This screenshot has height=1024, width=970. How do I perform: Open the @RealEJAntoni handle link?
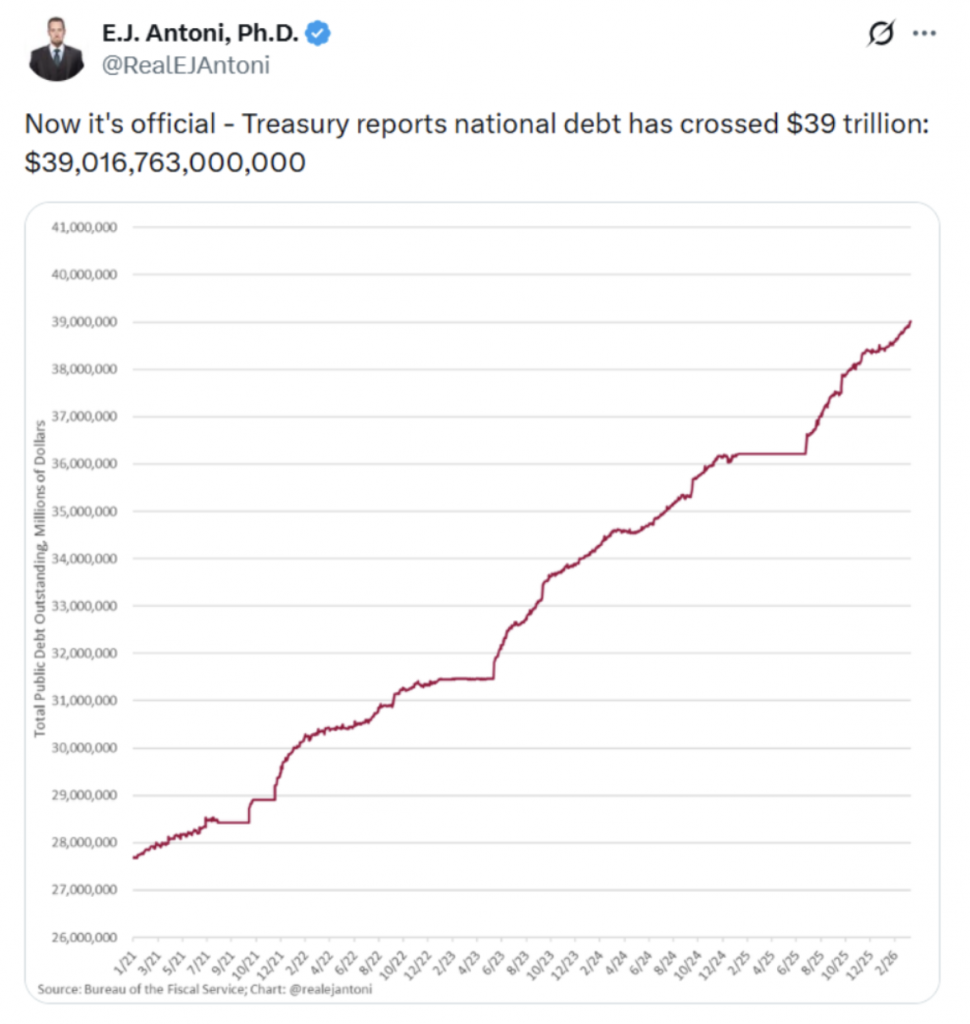[186, 66]
